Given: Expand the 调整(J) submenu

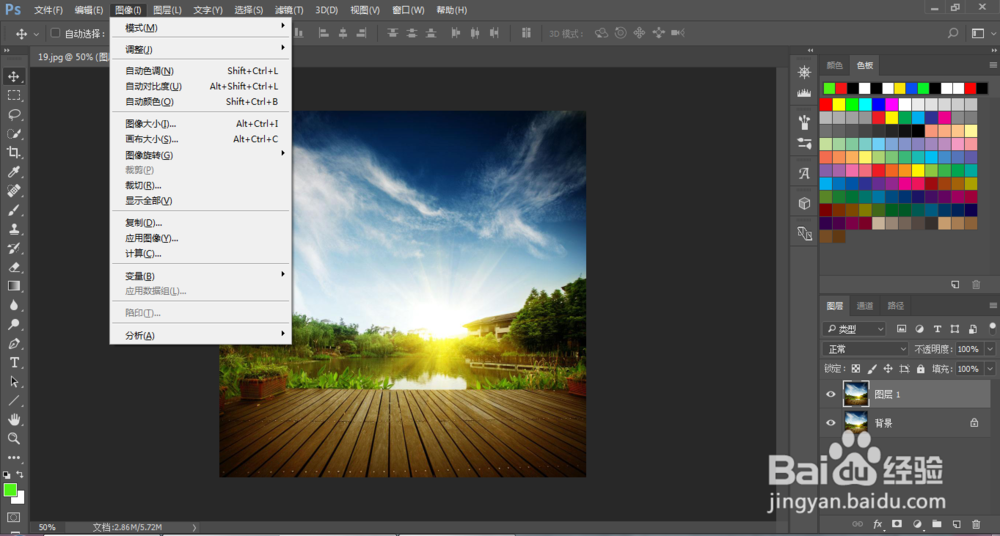Looking at the screenshot, I should click(201, 49).
